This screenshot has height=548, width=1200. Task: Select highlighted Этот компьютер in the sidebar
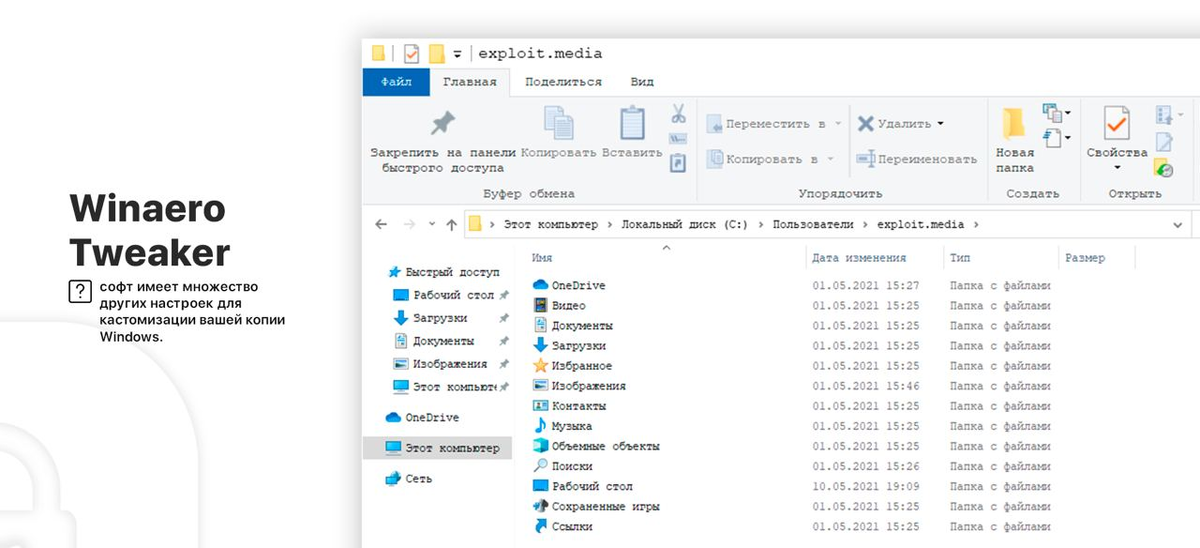pos(438,448)
